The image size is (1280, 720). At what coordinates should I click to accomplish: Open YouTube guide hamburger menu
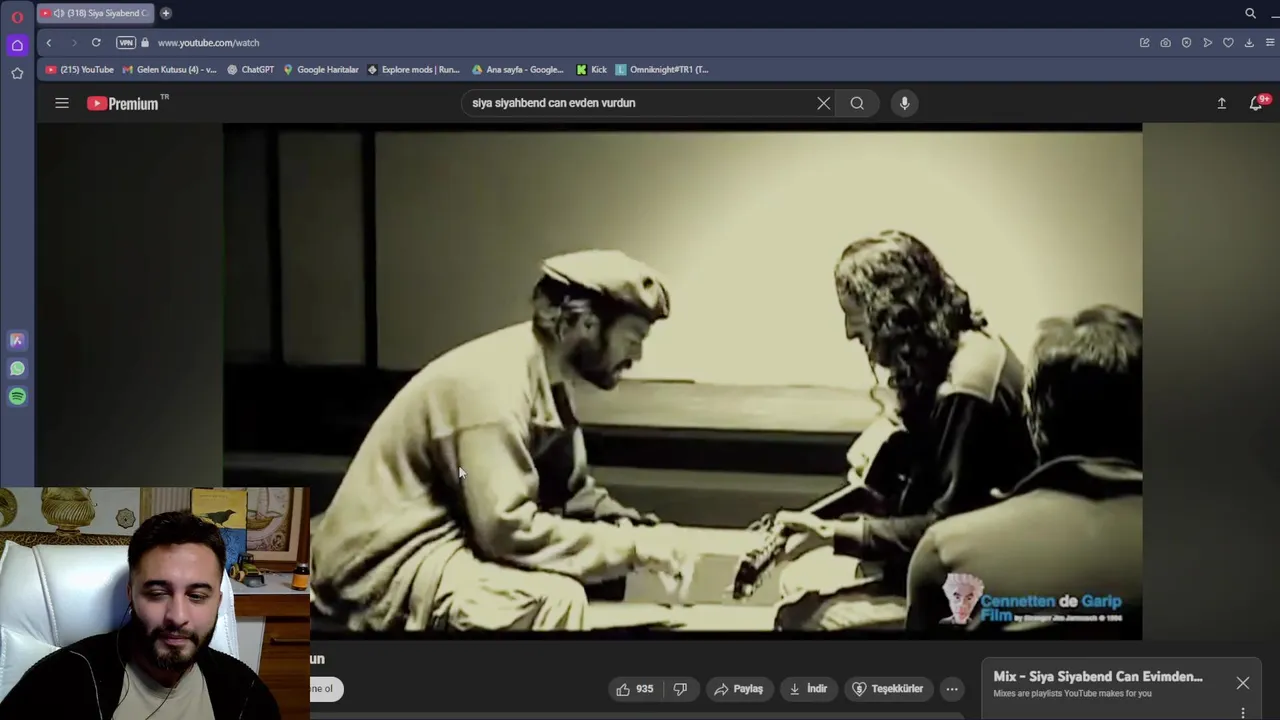point(62,103)
